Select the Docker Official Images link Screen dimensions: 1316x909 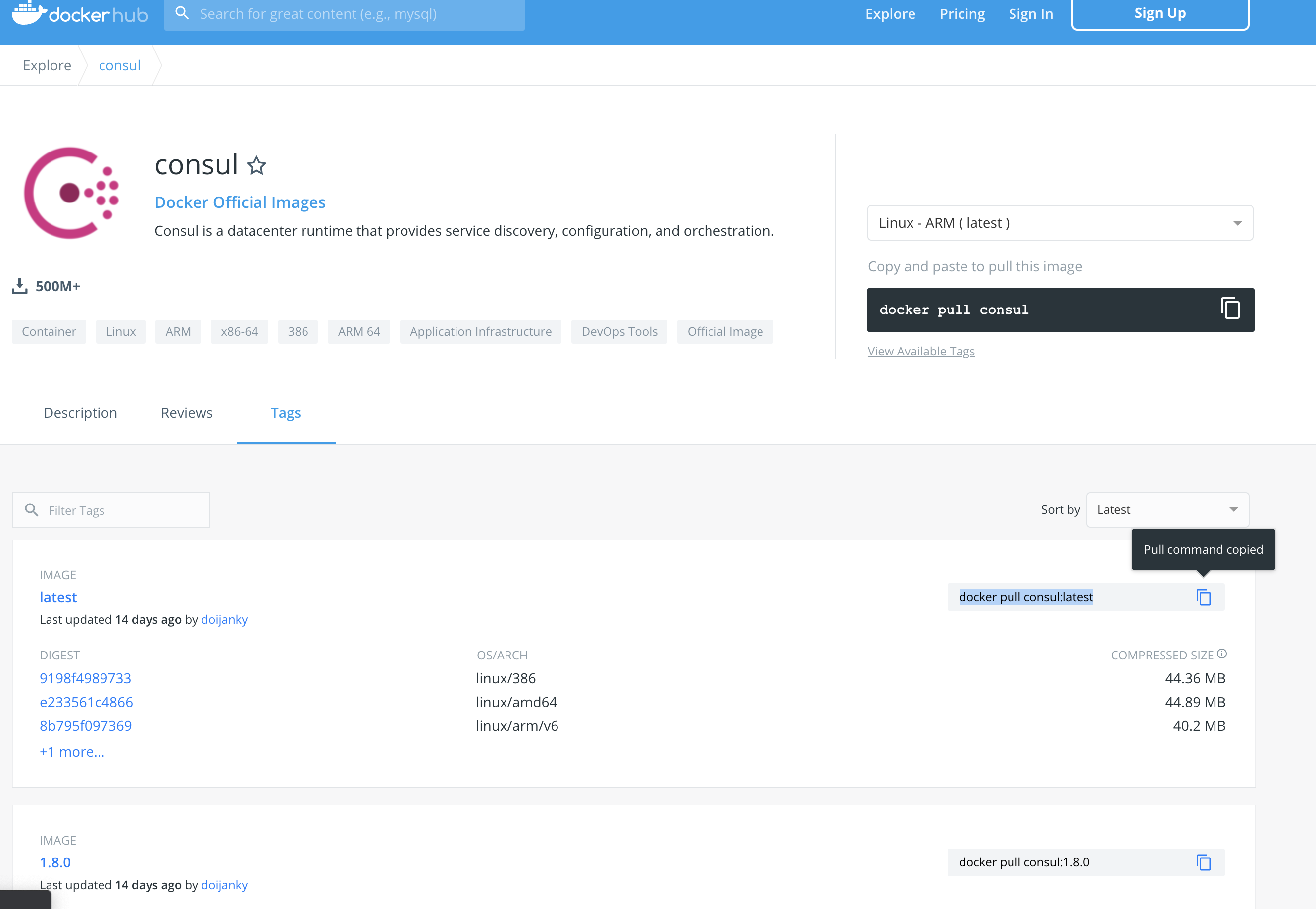pyautogui.click(x=240, y=202)
